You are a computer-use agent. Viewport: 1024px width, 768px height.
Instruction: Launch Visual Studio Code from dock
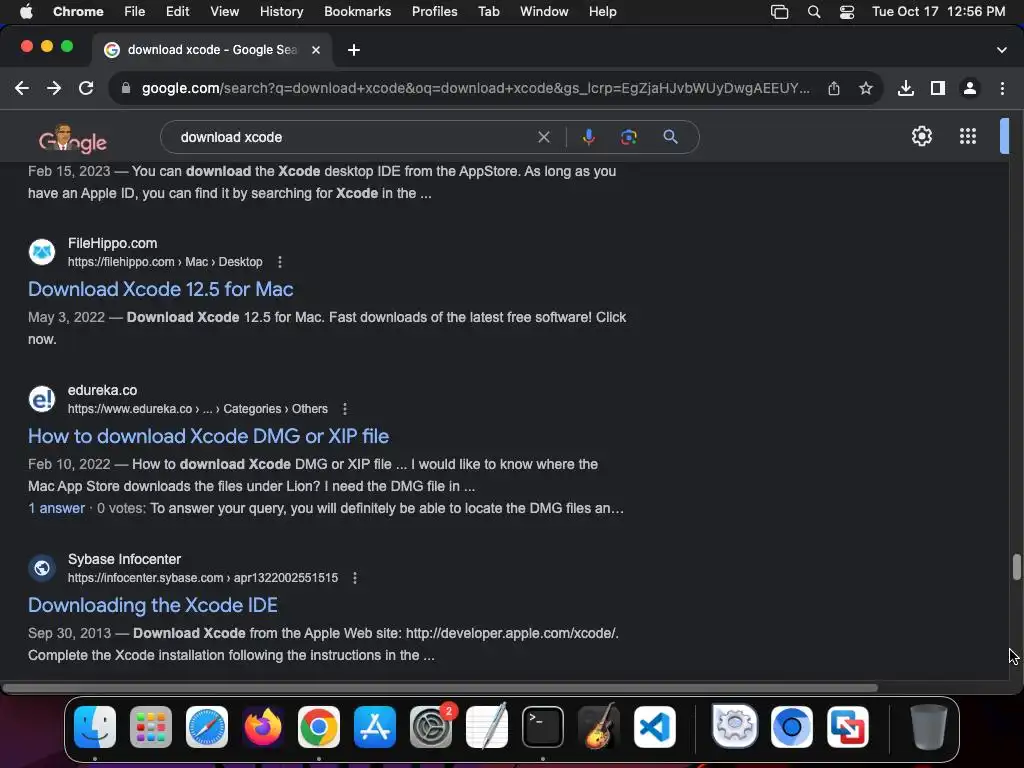(654, 727)
